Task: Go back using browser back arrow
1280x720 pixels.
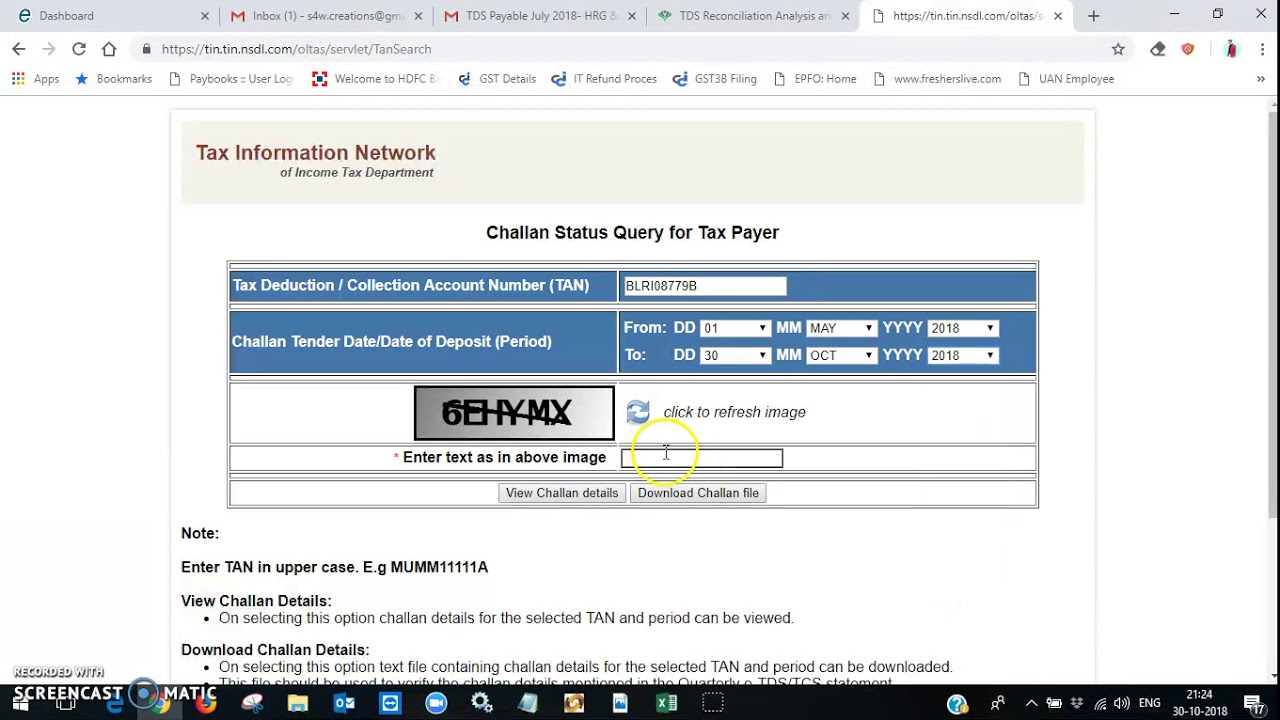Action: (x=19, y=49)
